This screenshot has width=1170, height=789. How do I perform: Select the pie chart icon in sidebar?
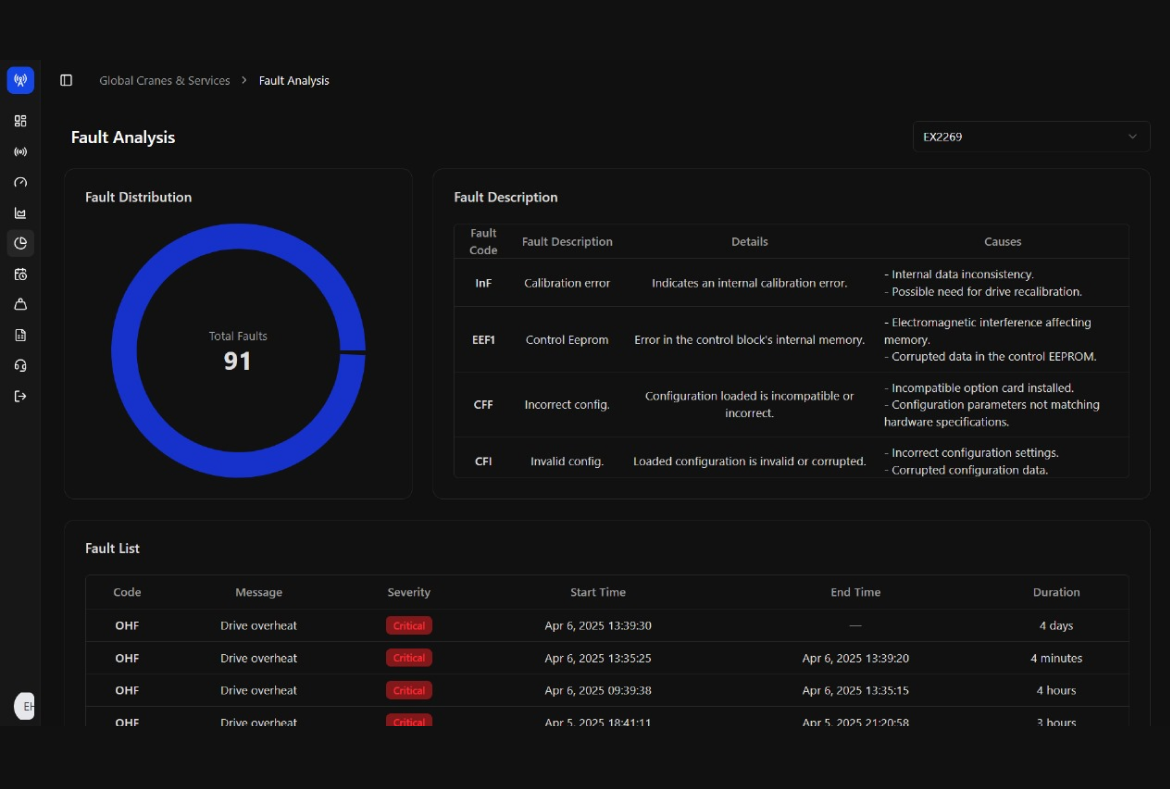(20, 243)
